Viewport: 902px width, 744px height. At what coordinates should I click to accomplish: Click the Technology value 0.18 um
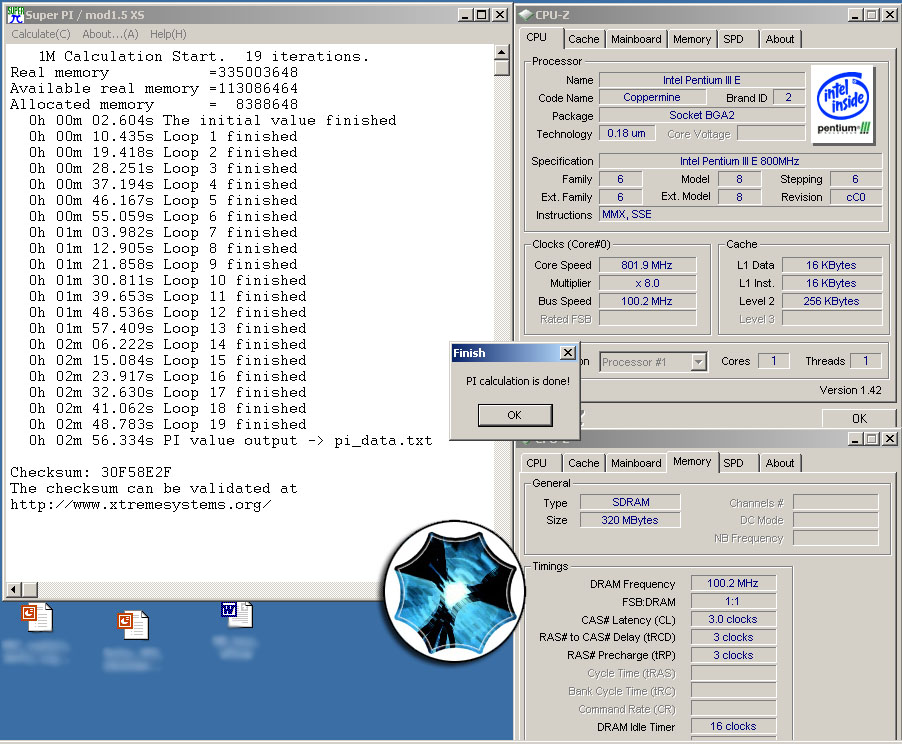[626, 133]
